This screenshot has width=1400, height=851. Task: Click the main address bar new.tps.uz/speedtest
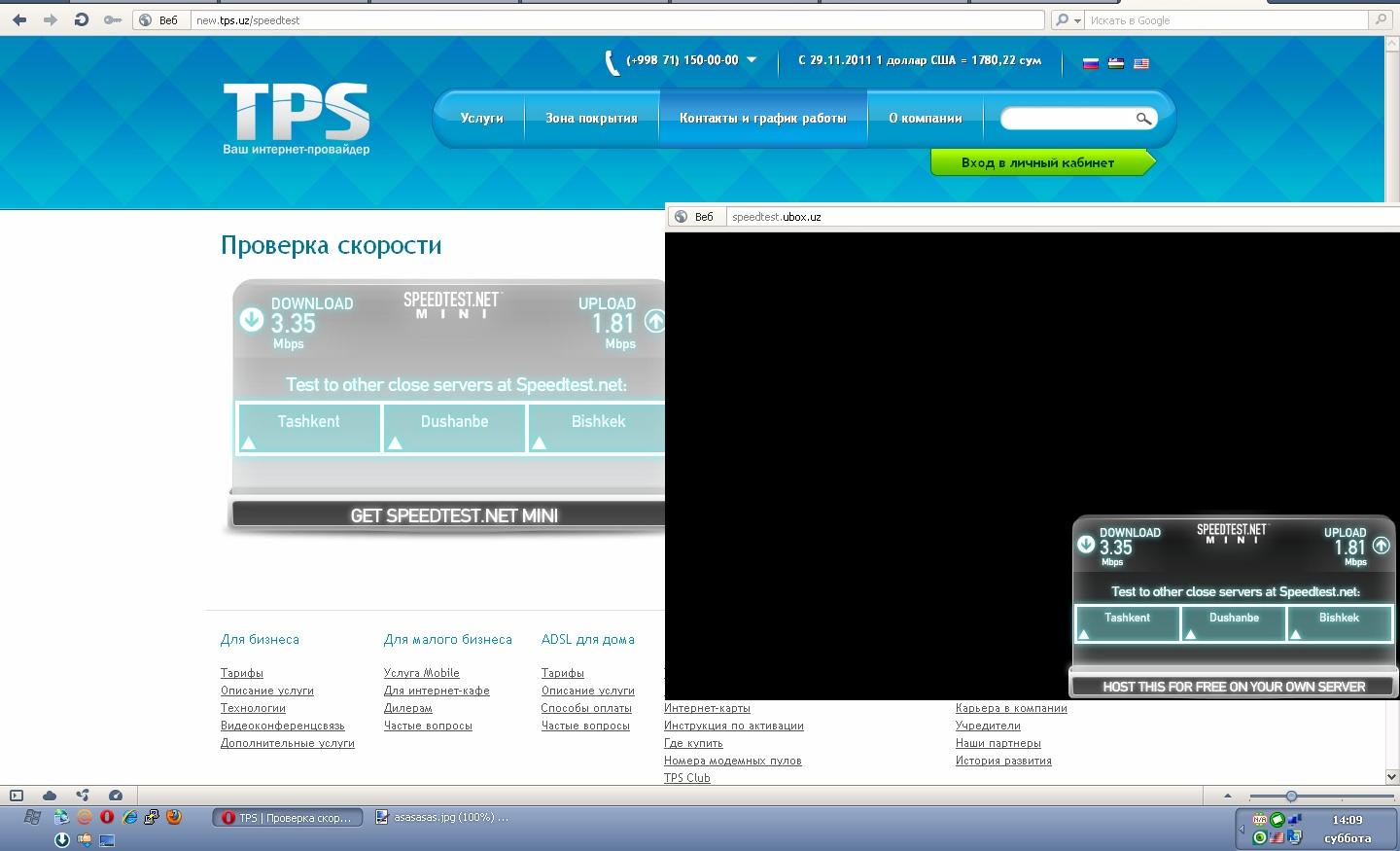pyautogui.click(x=617, y=19)
